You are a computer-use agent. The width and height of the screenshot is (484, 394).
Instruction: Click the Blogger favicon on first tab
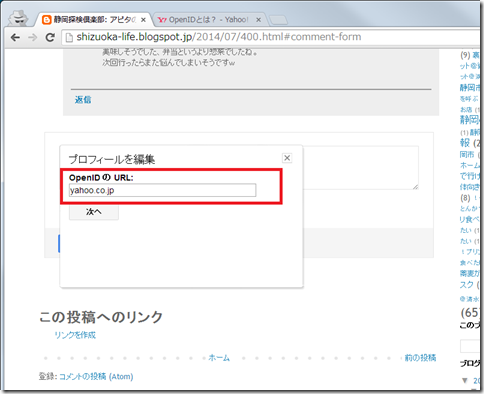tap(47, 20)
